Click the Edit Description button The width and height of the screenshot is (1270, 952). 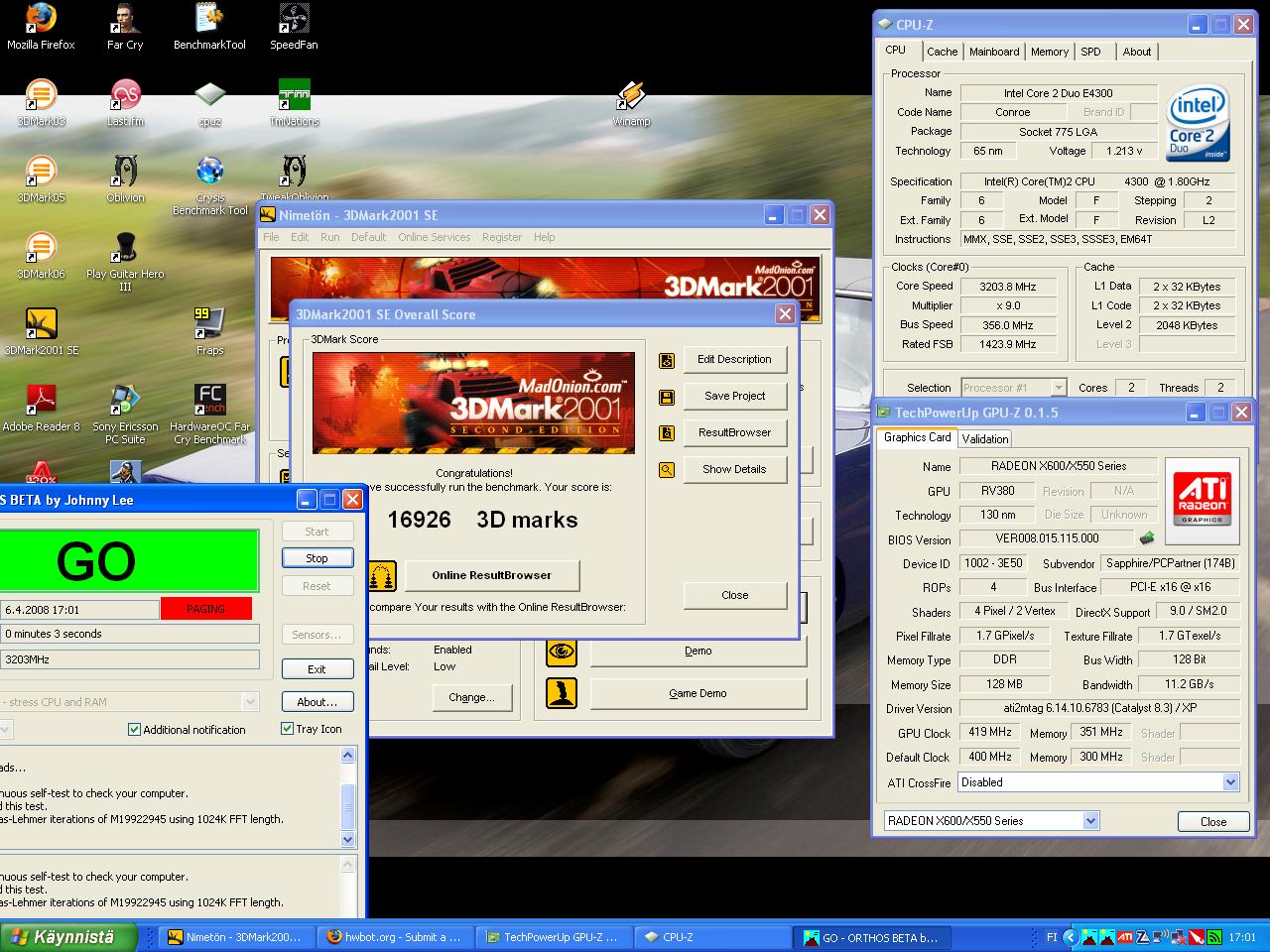point(734,359)
